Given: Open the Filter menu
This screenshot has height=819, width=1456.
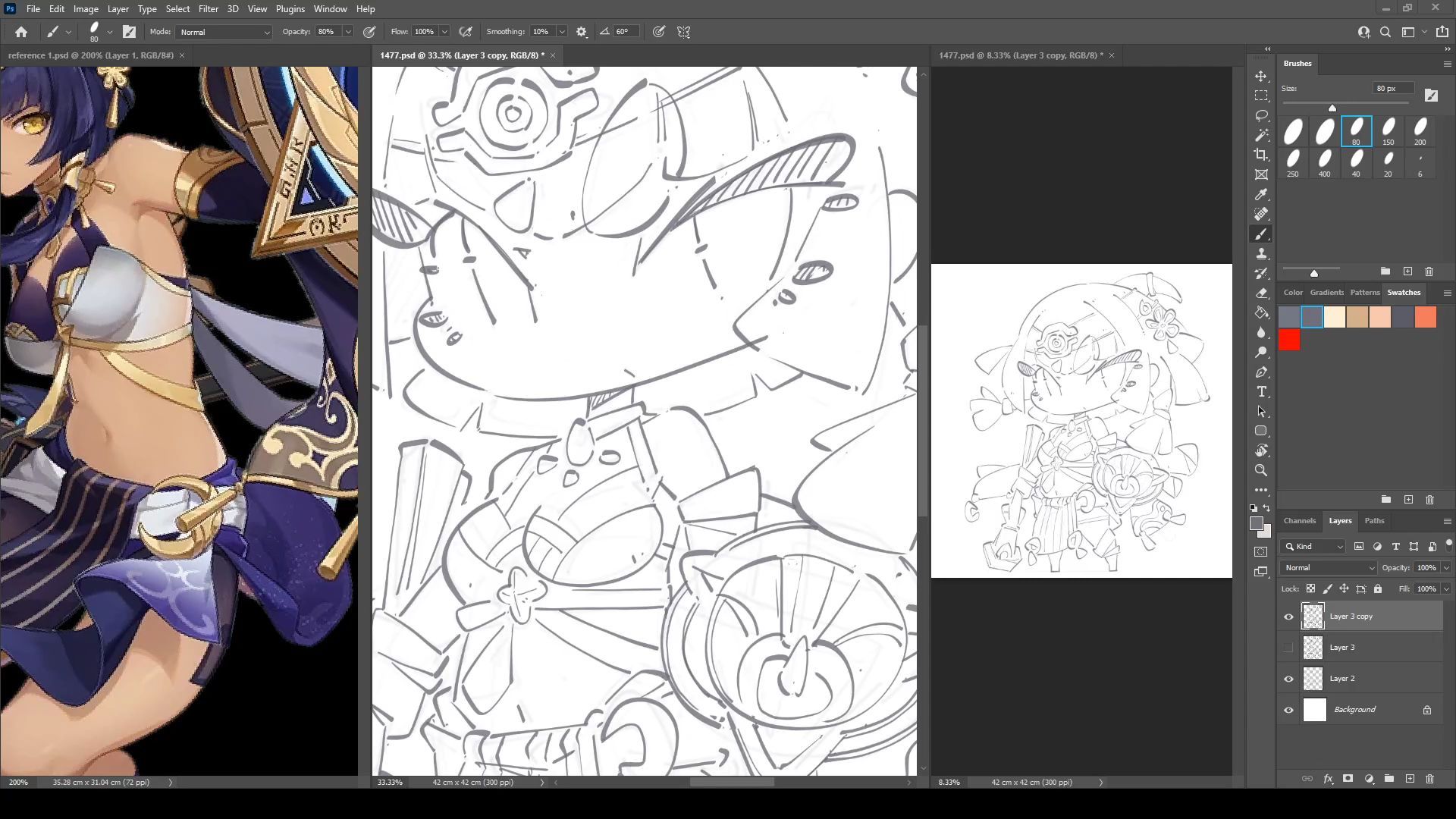Looking at the screenshot, I should point(208,9).
